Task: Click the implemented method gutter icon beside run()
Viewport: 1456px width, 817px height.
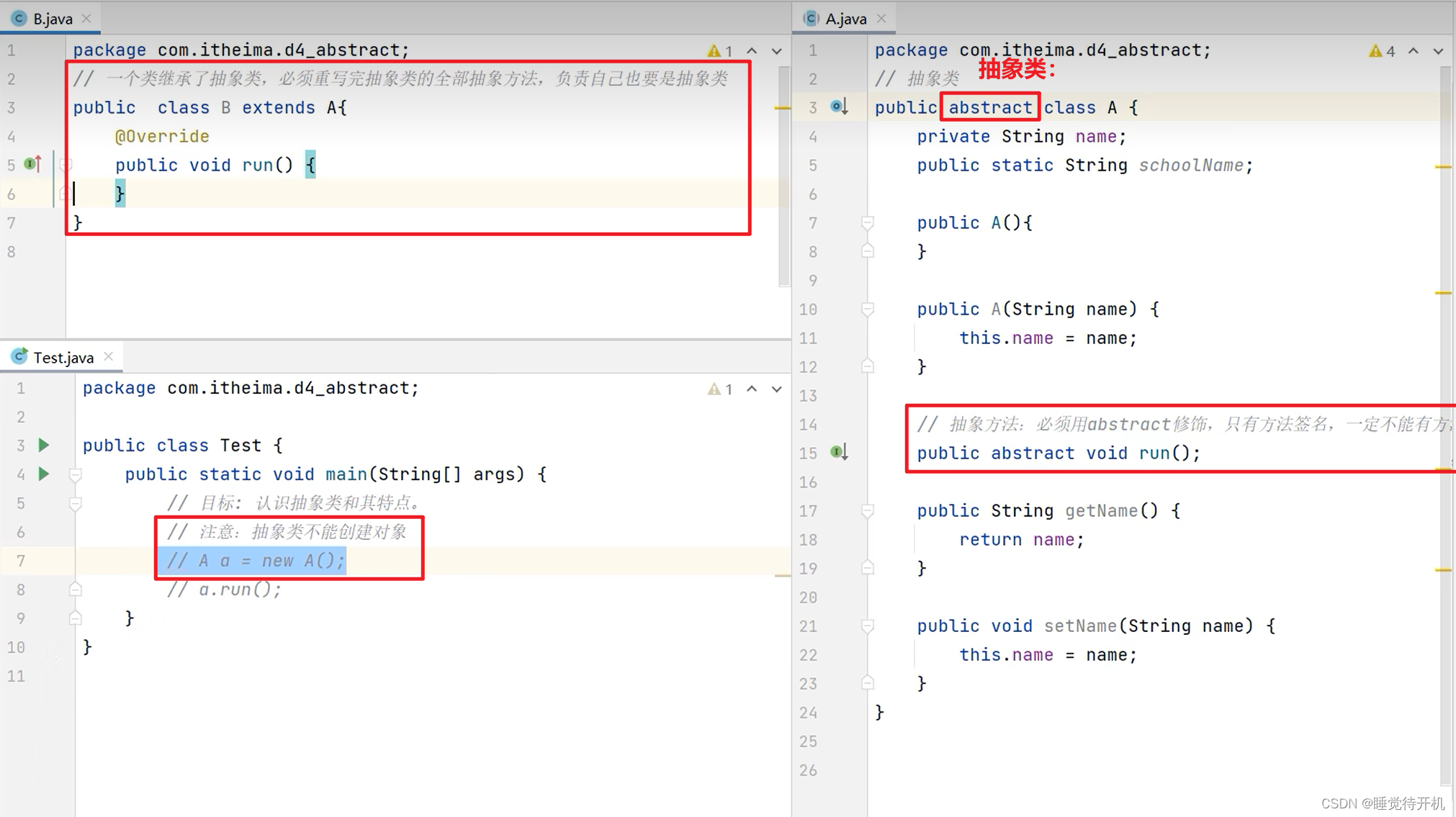Action: [x=839, y=452]
